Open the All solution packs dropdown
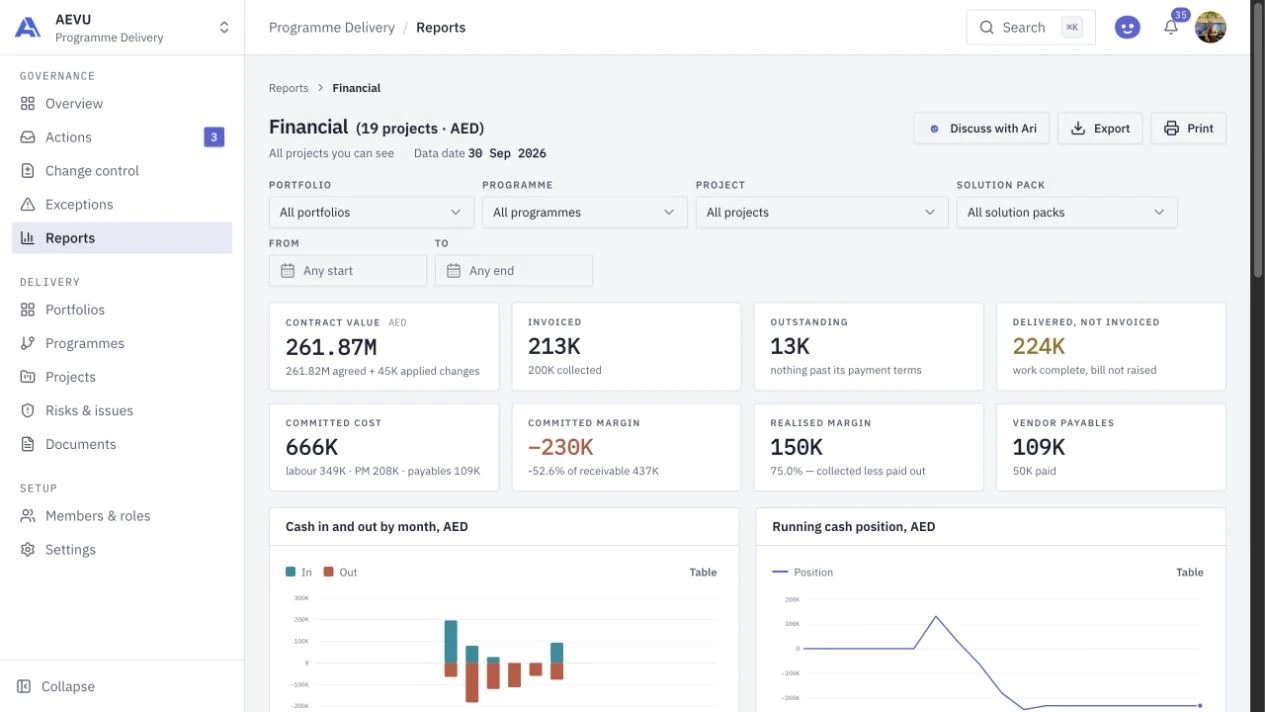The width and height of the screenshot is (1265, 712). coord(1067,212)
